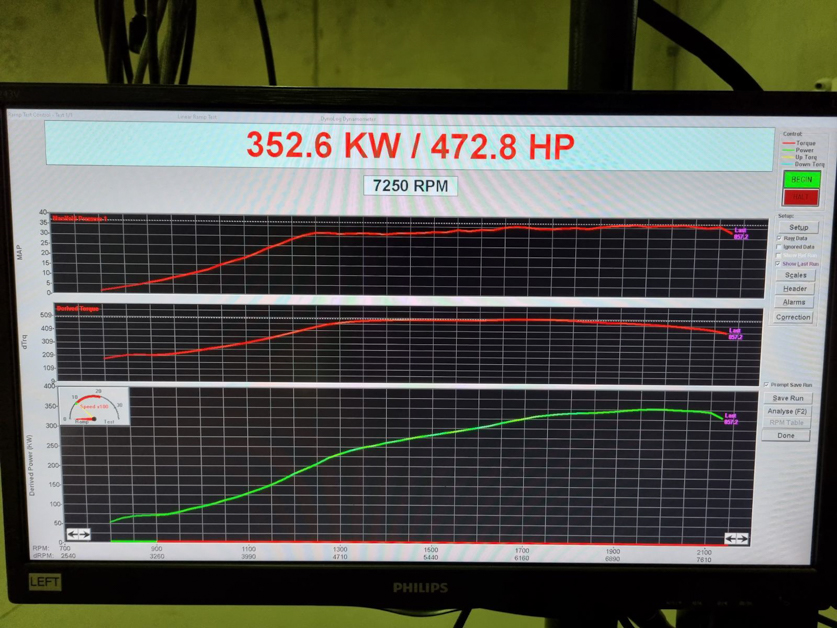Enable the Ignored Data checkbox
837x628 pixels.
[x=780, y=247]
